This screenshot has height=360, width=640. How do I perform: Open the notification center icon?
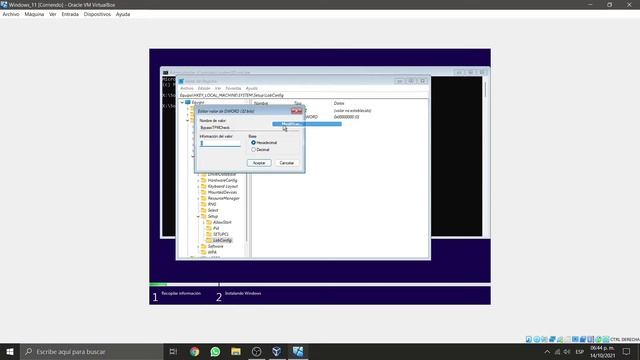tap(627, 351)
